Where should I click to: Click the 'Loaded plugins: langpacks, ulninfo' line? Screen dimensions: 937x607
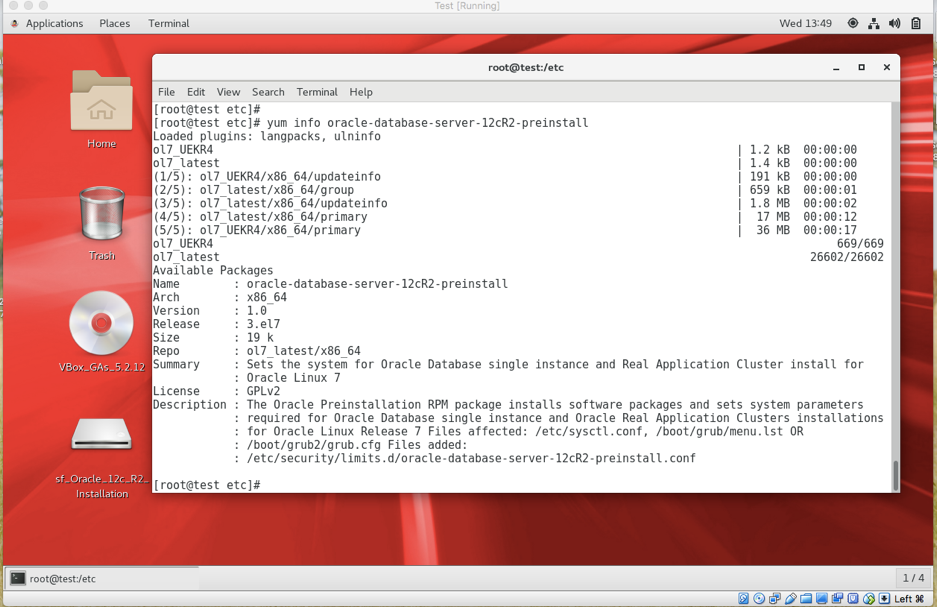pos(267,136)
